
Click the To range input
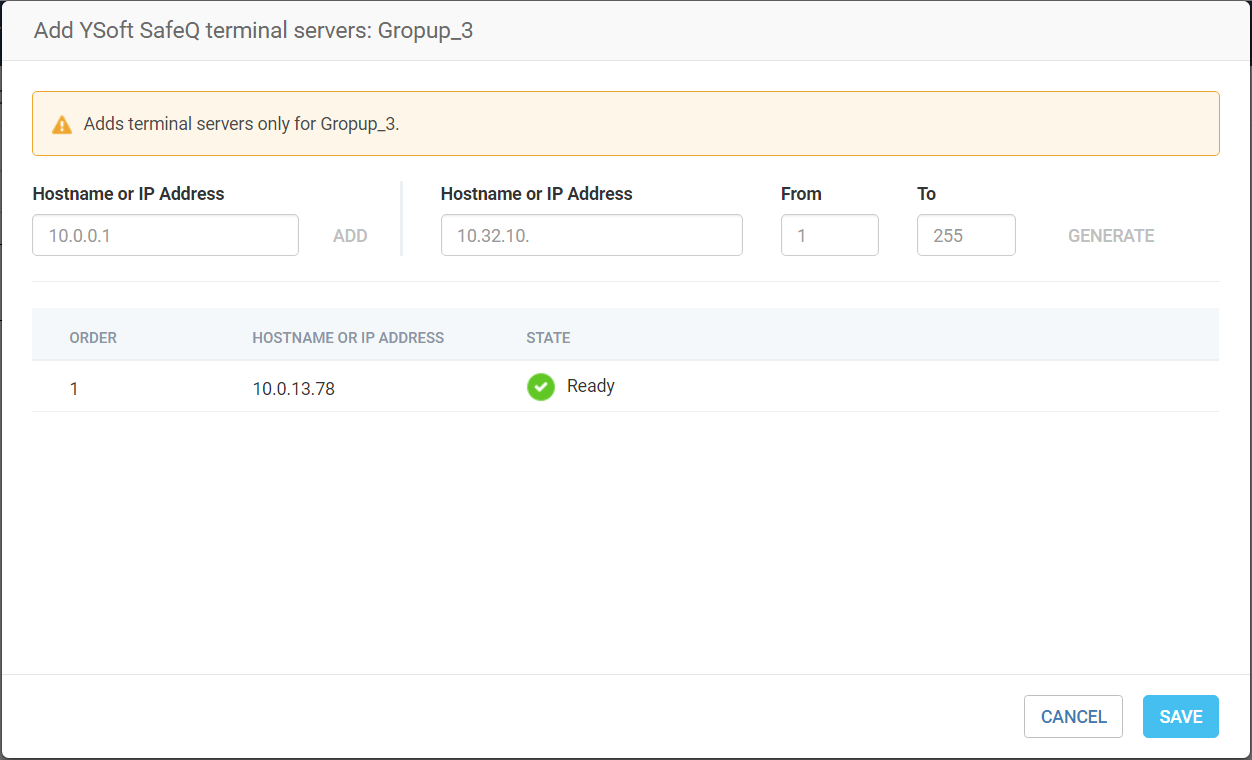tap(966, 235)
